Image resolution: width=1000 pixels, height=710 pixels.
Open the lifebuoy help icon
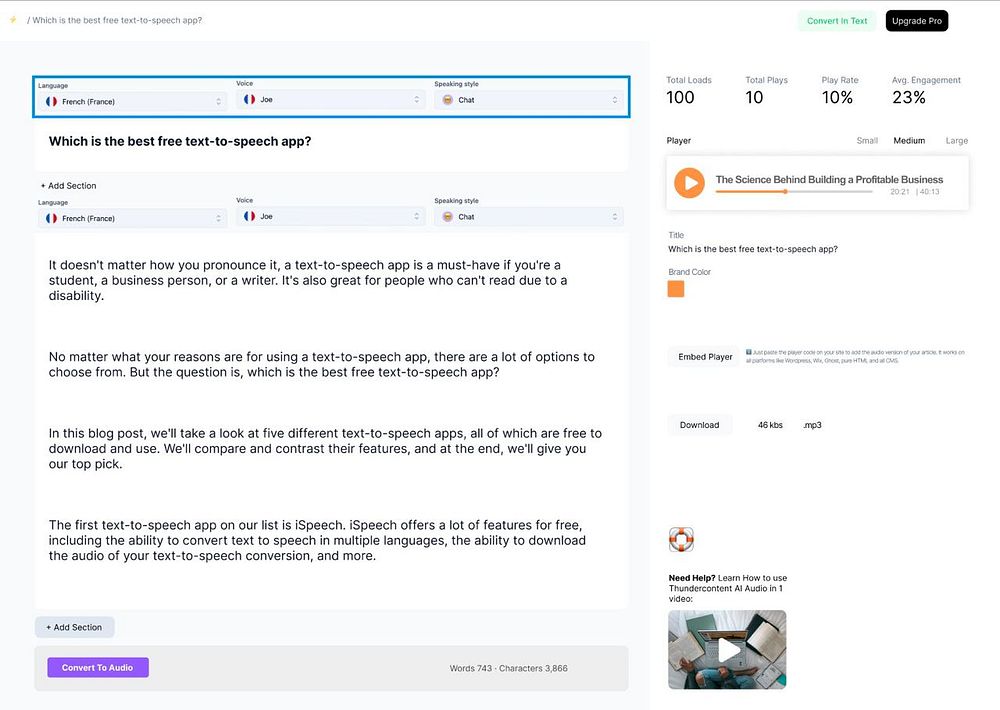click(x=681, y=541)
